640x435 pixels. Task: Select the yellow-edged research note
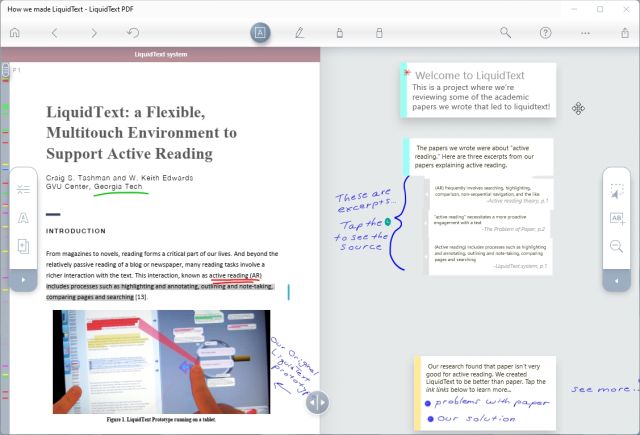[x=485, y=393]
